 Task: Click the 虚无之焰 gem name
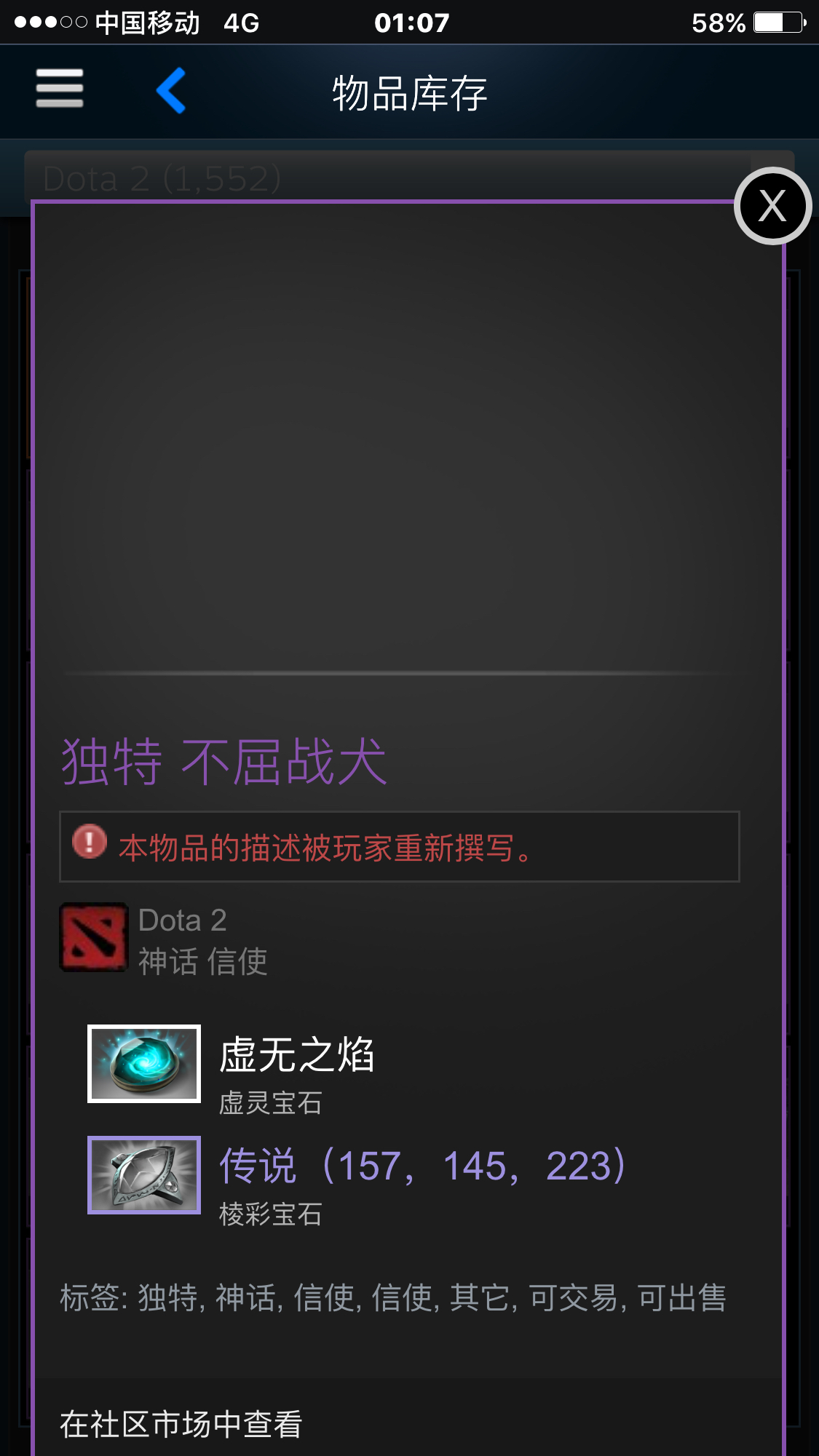(297, 1054)
